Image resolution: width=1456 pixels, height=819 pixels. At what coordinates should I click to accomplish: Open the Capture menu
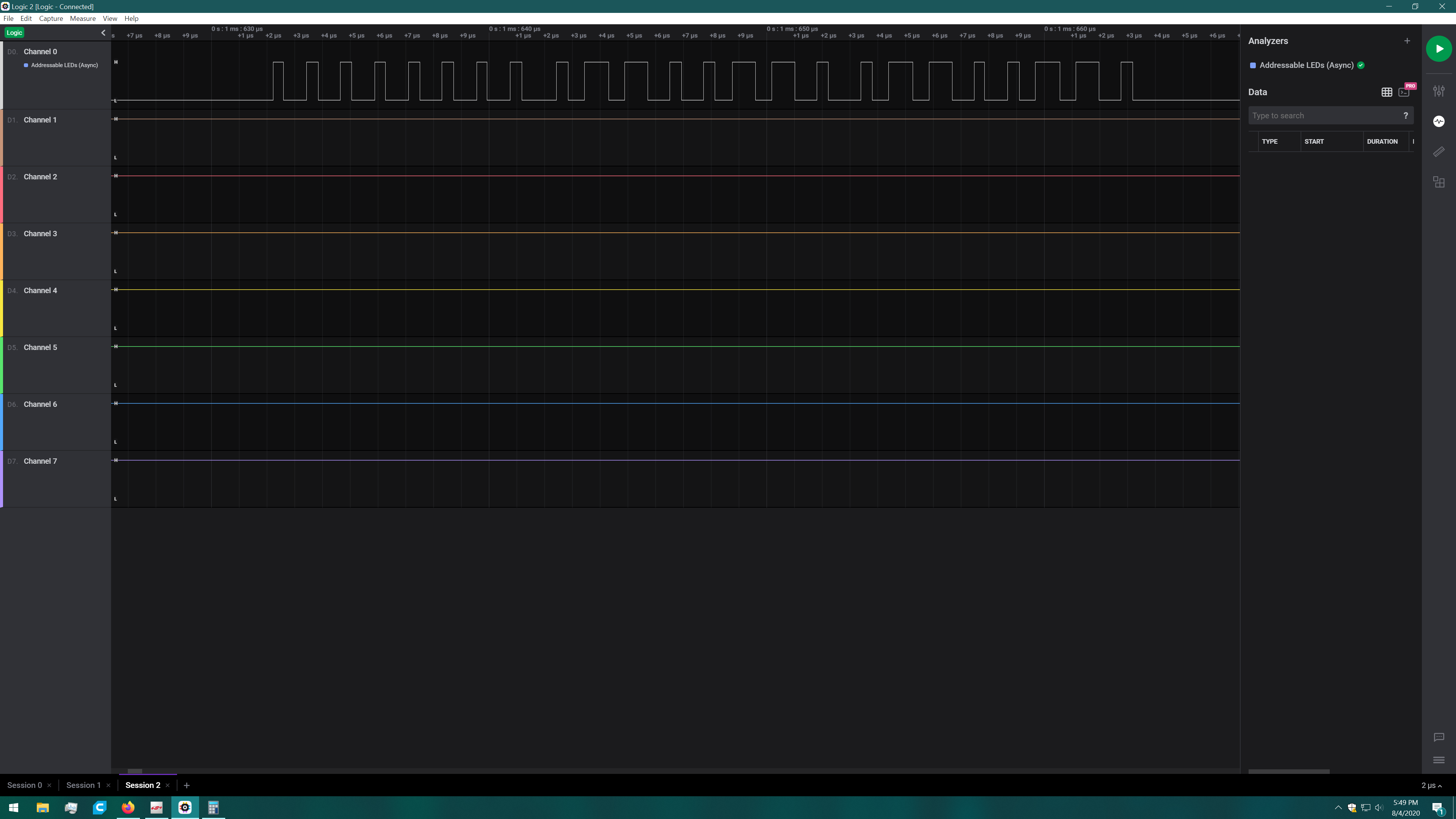(50, 18)
